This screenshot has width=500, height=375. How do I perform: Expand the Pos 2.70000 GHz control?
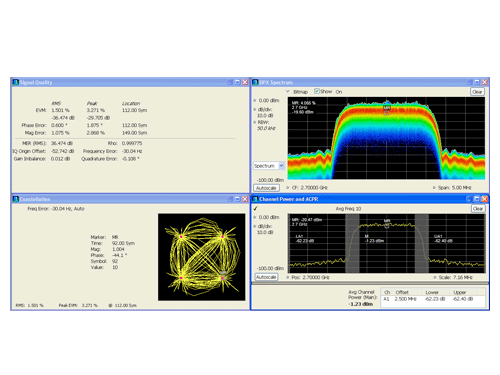(x=288, y=277)
